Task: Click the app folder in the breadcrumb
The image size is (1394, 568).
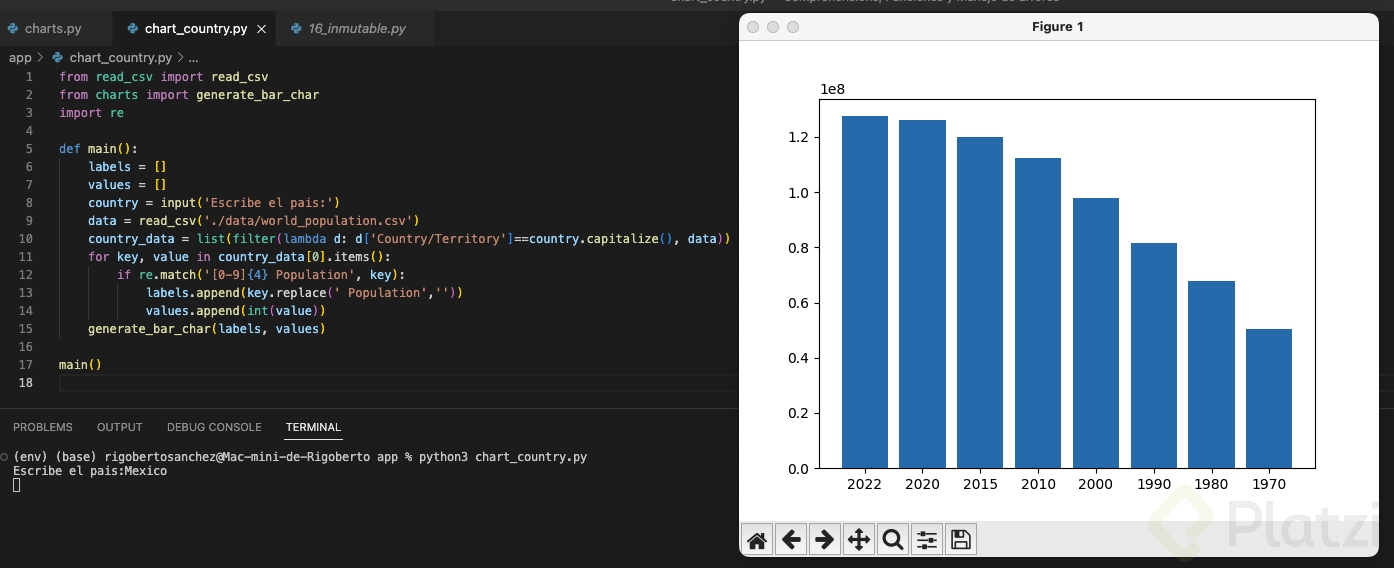Action: [x=20, y=58]
